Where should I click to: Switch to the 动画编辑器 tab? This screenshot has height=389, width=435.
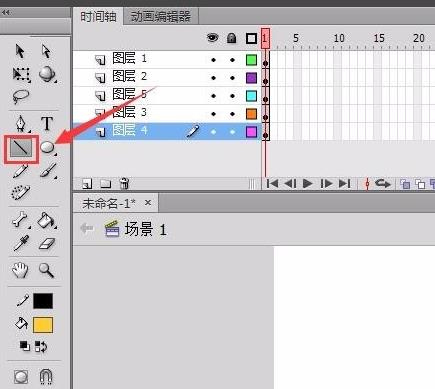point(160,16)
